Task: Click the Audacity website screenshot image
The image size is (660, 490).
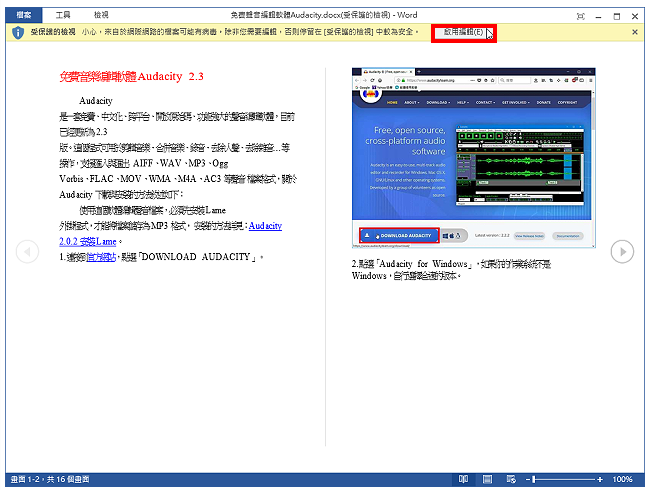Action: 474,157
